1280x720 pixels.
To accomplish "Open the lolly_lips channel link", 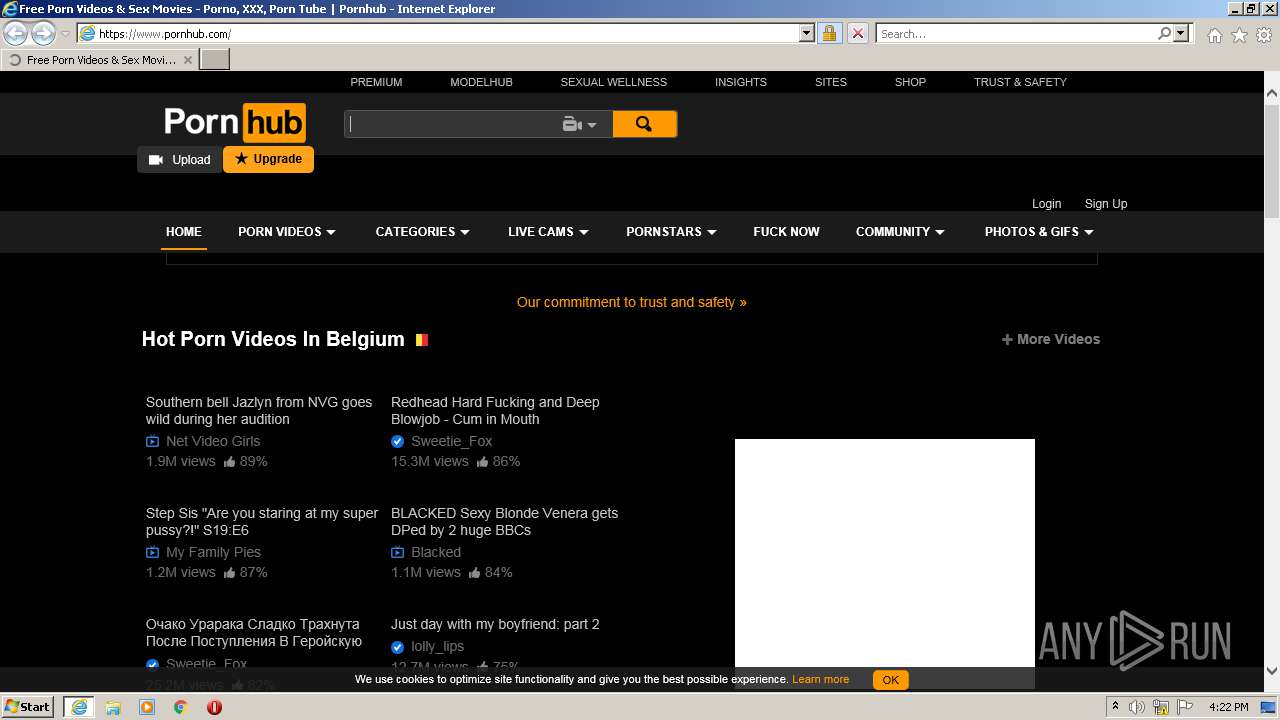I will point(437,646).
